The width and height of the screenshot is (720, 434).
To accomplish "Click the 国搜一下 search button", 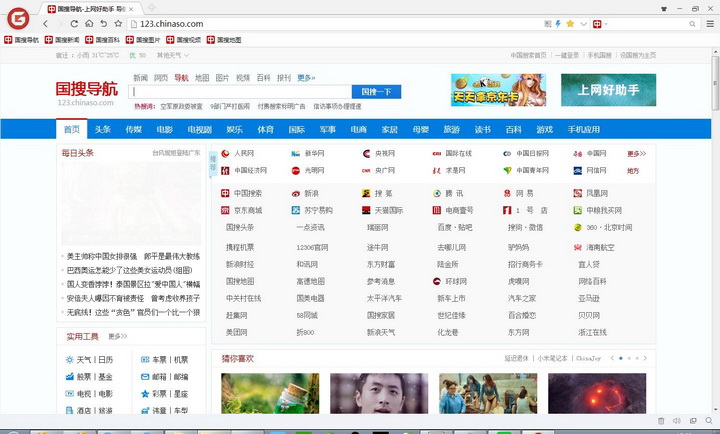I will point(377,92).
